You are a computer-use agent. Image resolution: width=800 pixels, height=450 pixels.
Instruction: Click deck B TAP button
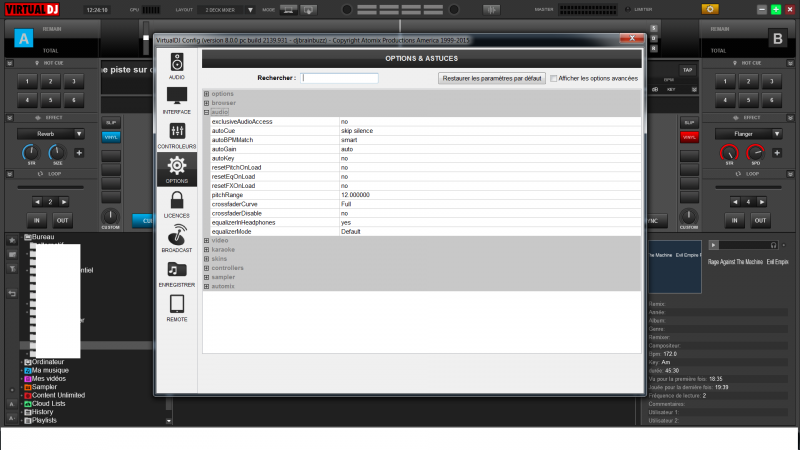click(687, 70)
